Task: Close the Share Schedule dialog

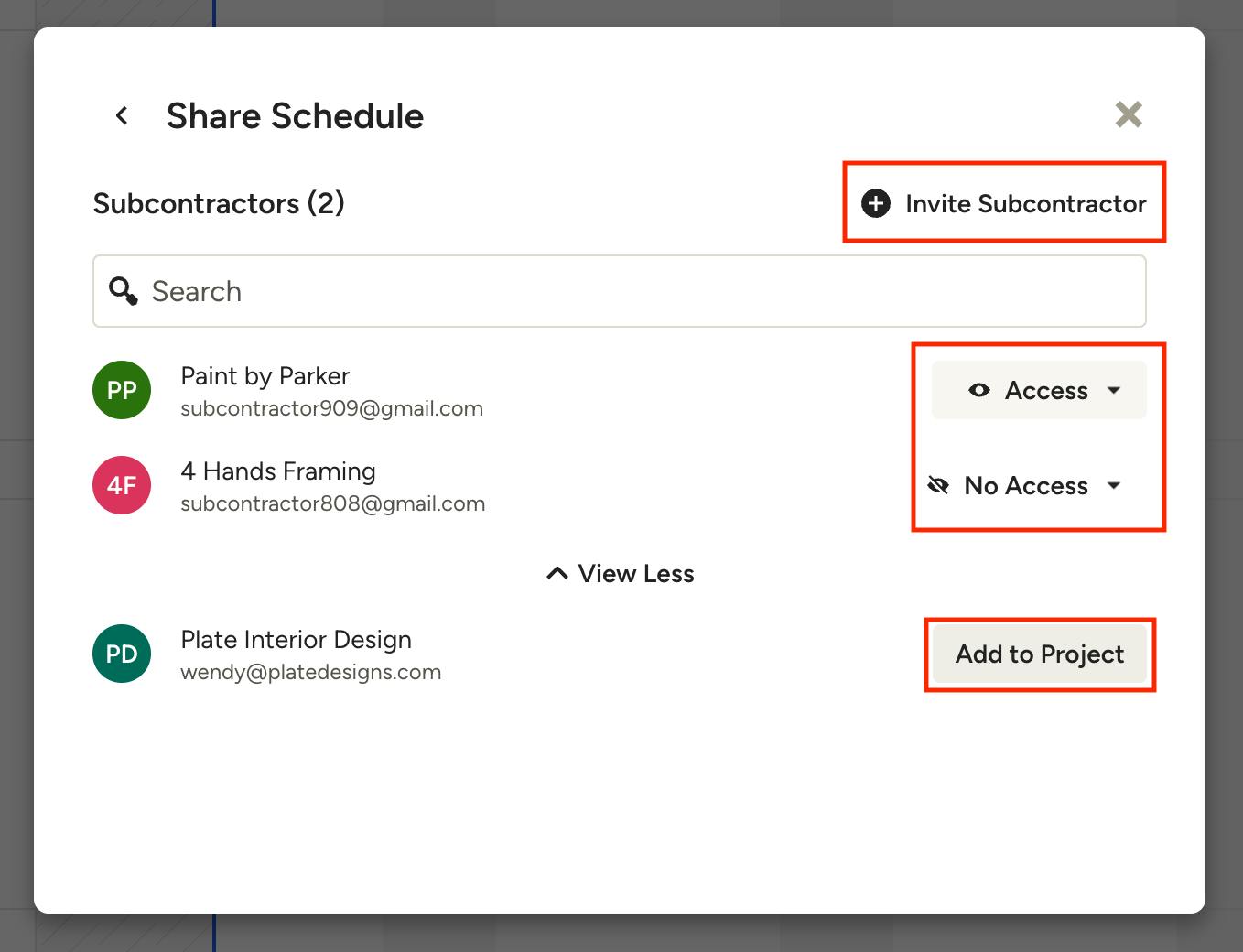Action: (x=1128, y=114)
